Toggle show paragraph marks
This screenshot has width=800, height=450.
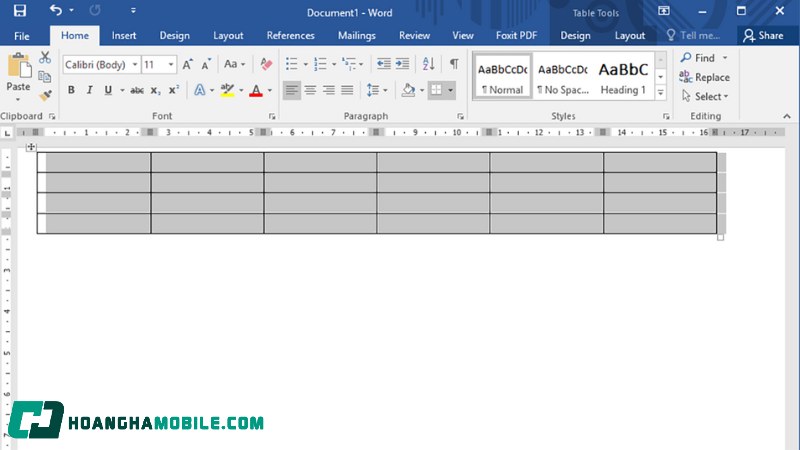(x=454, y=64)
